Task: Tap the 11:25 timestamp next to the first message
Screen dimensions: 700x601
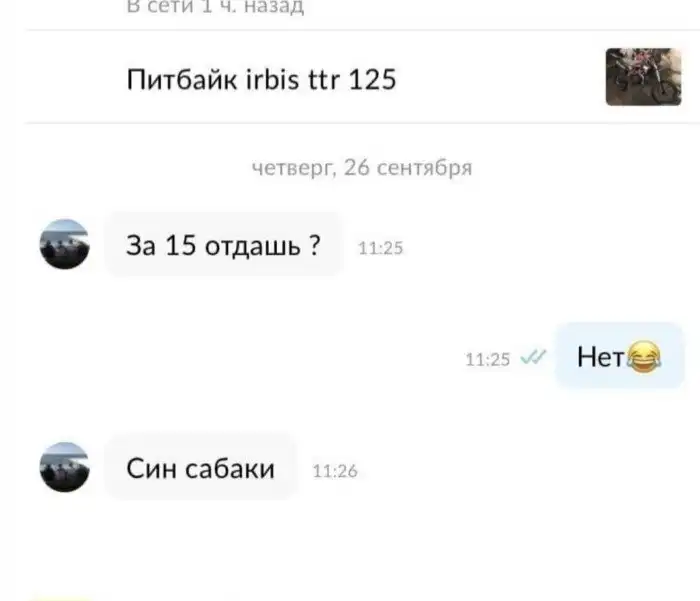Action: pos(380,248)
